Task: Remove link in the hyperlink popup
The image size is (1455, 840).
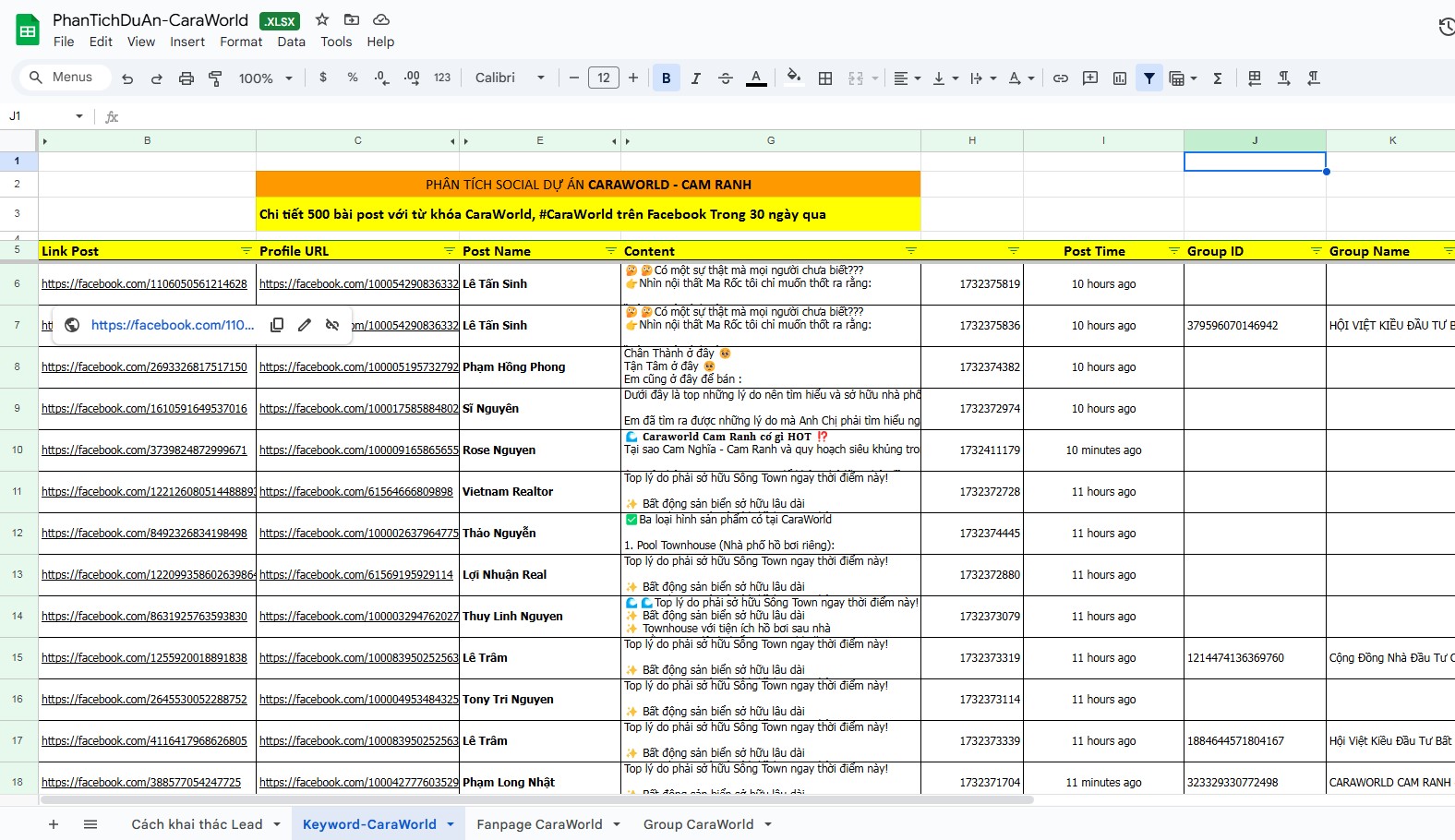Action: click(332, 325)
